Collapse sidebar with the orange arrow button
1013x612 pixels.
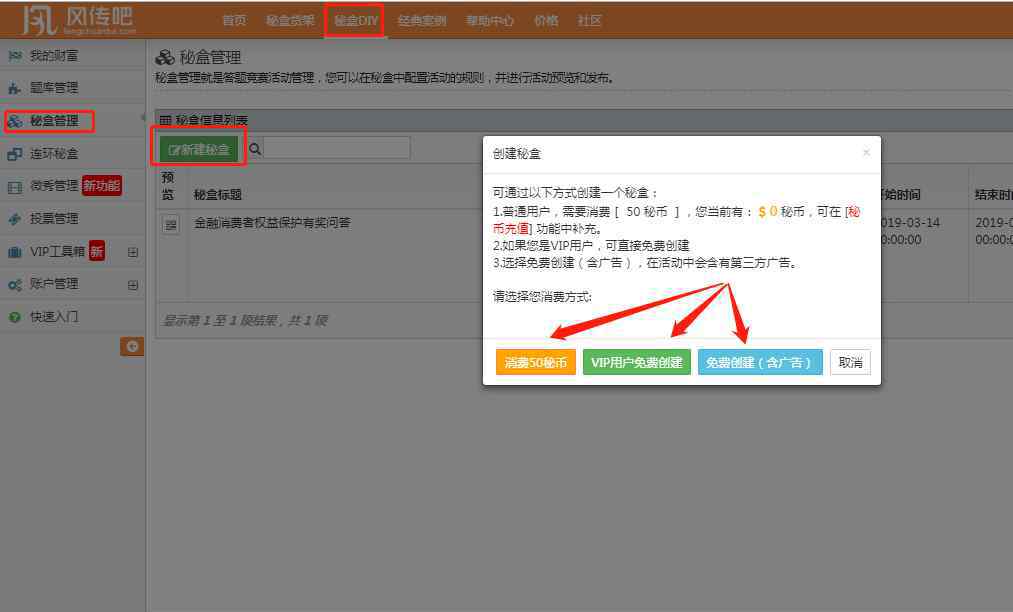(x=132, y=346)
